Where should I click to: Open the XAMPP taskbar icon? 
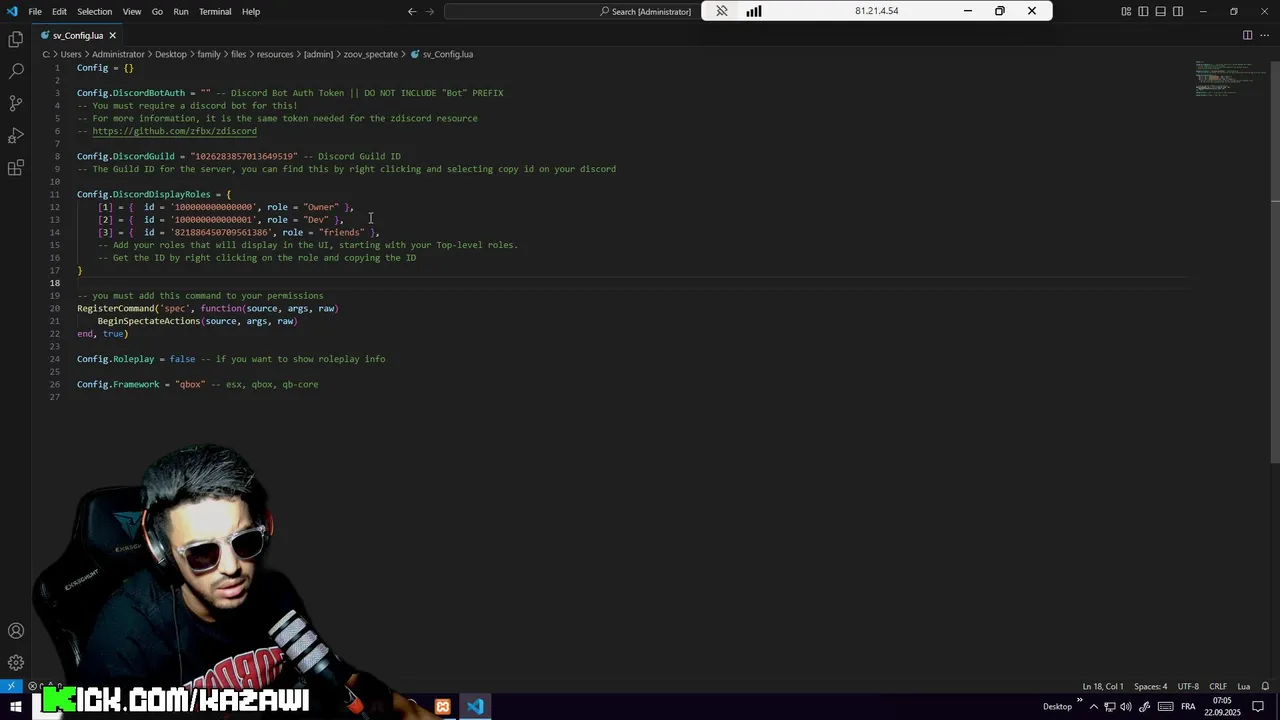tap(443, 706)
